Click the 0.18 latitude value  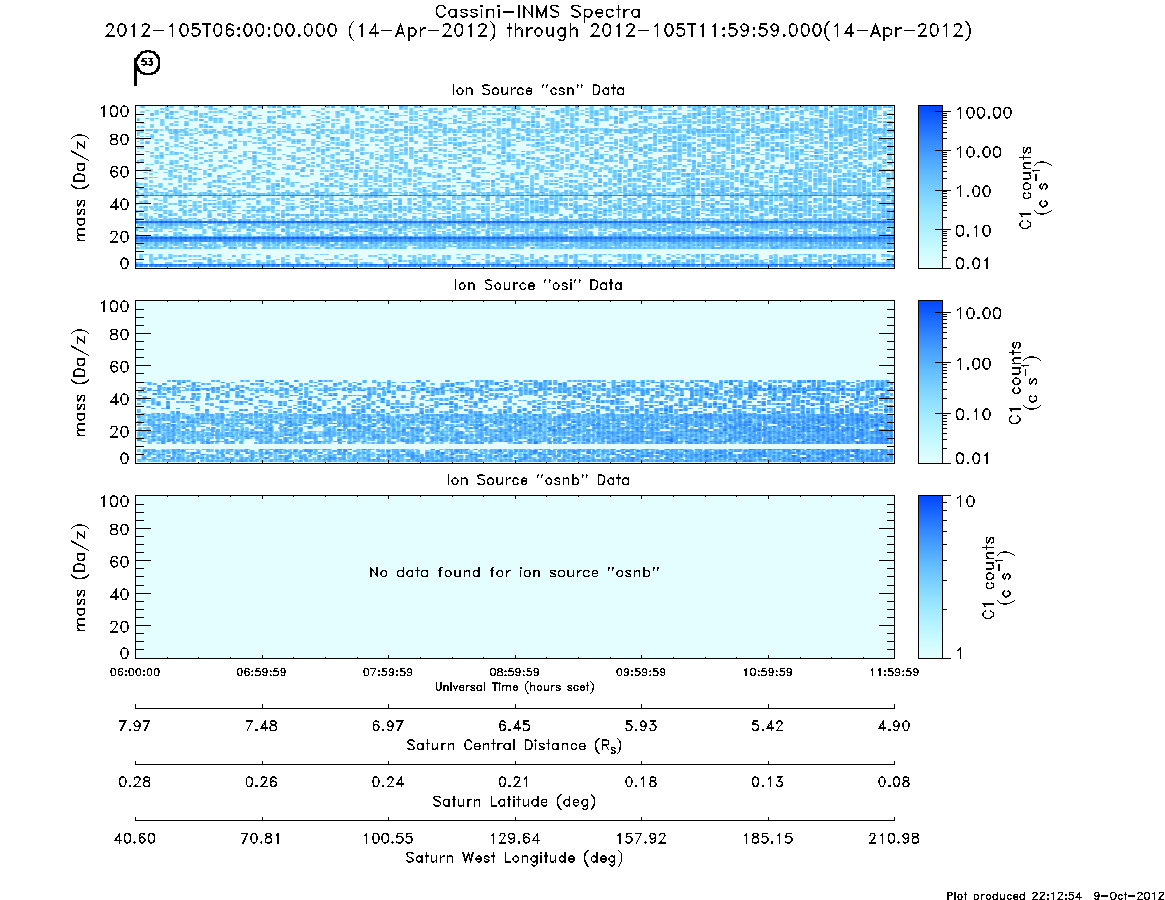pyautogui.click(x=640, y=782)
